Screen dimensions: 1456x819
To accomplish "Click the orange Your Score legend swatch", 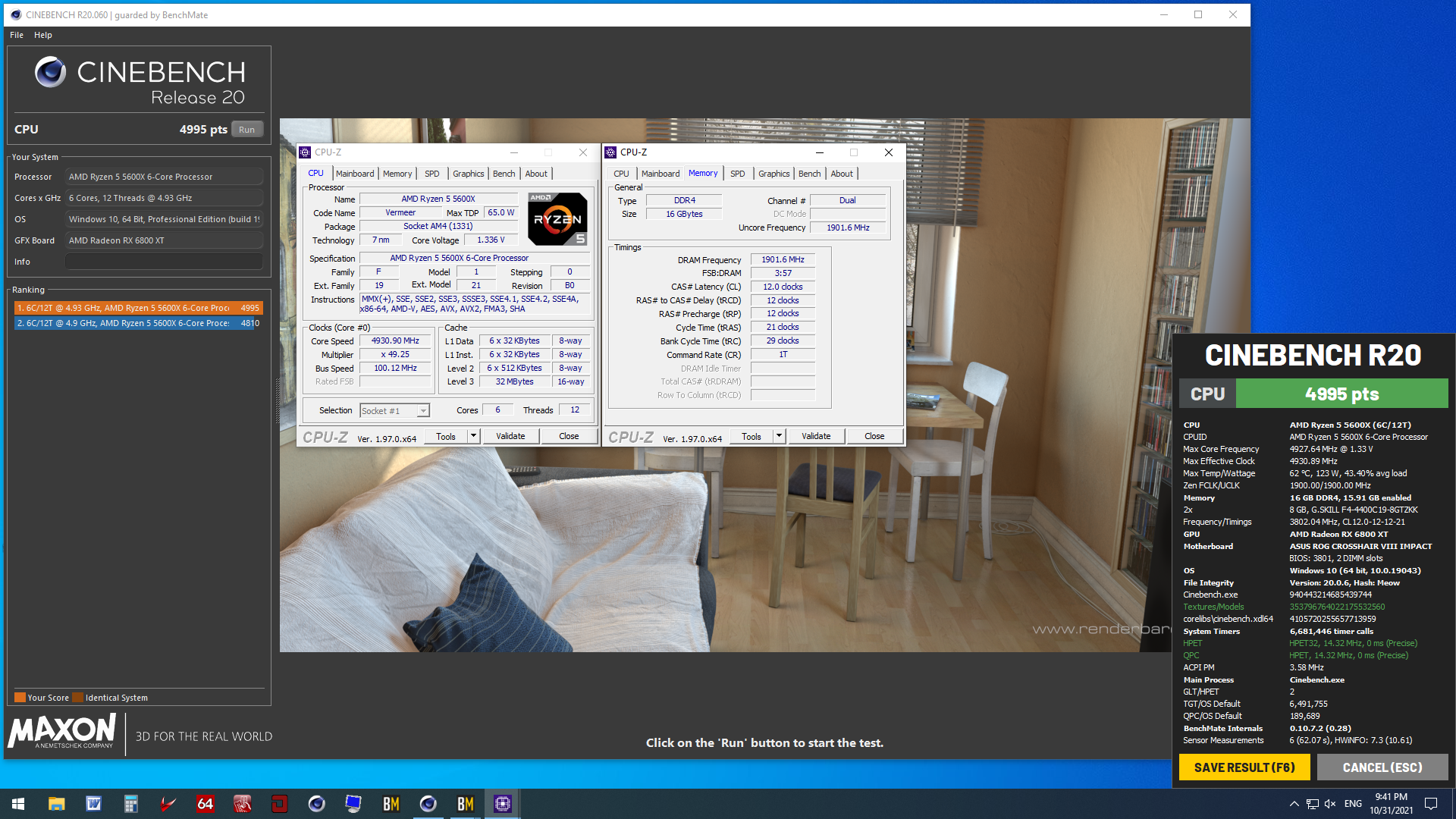I will 20,698.
